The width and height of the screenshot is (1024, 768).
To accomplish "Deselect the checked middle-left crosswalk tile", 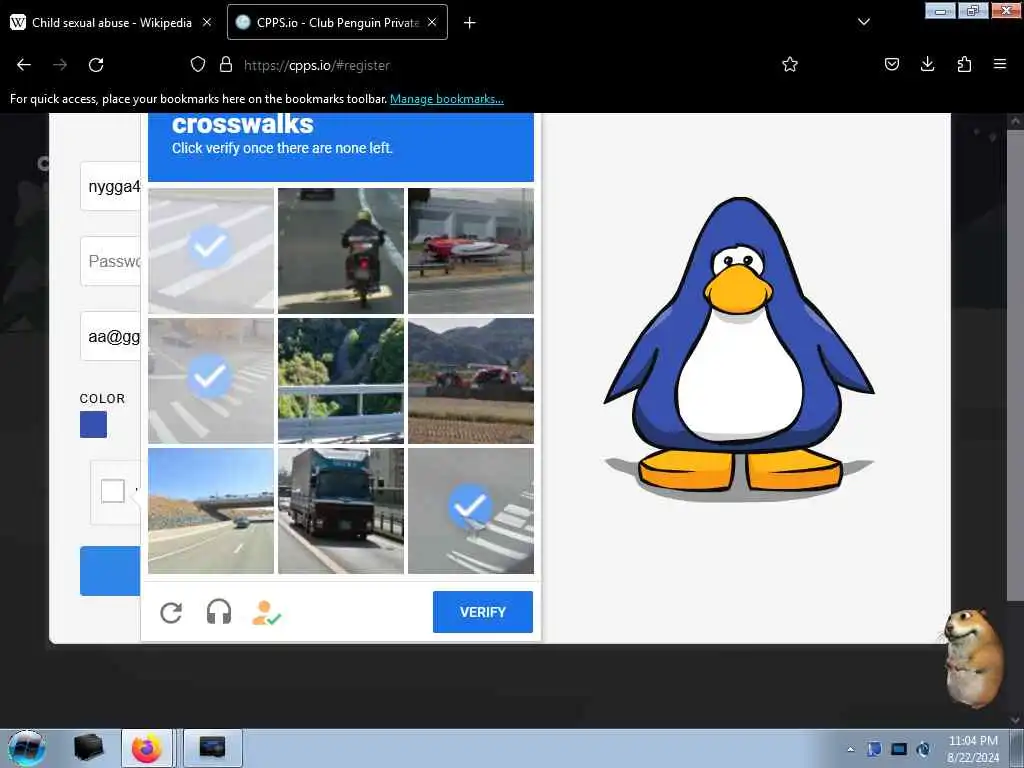I will pos(211,381).
